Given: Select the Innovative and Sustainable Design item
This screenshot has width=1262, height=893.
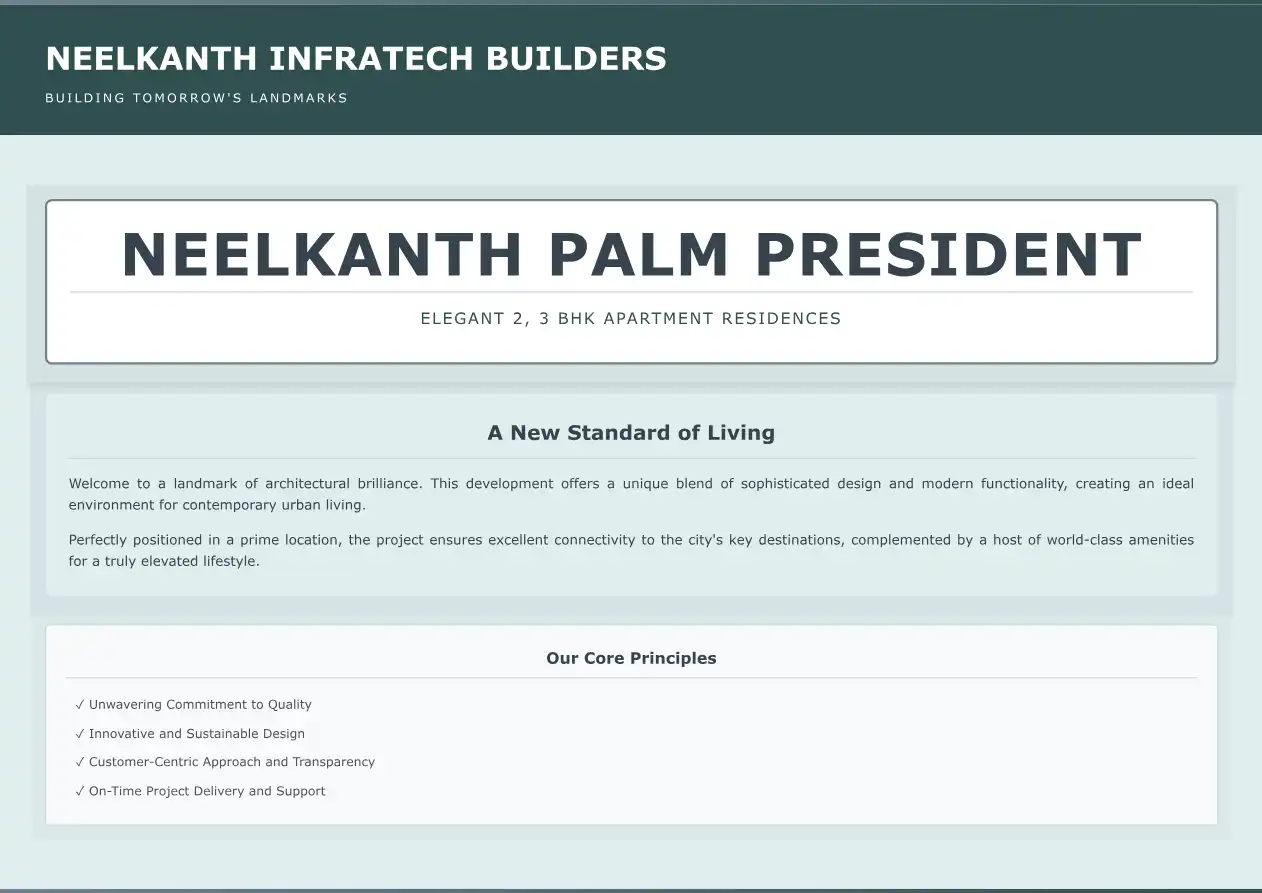Looking at the screenshot, I should [197, 734].
